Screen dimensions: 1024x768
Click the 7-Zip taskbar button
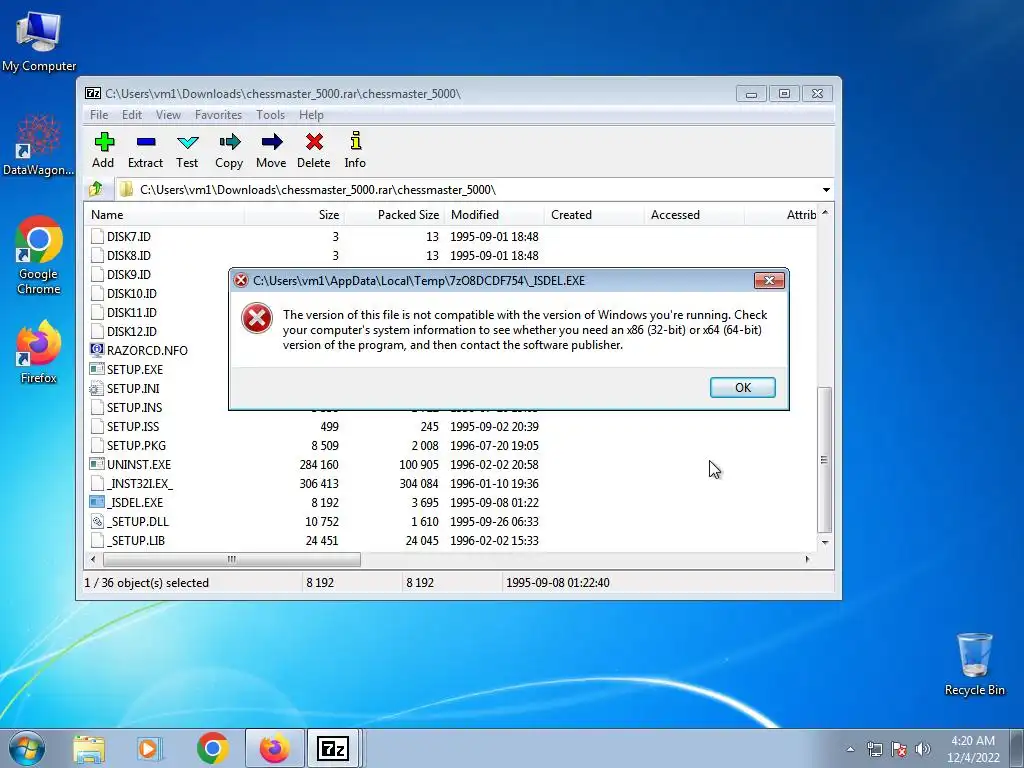point(333,748)
